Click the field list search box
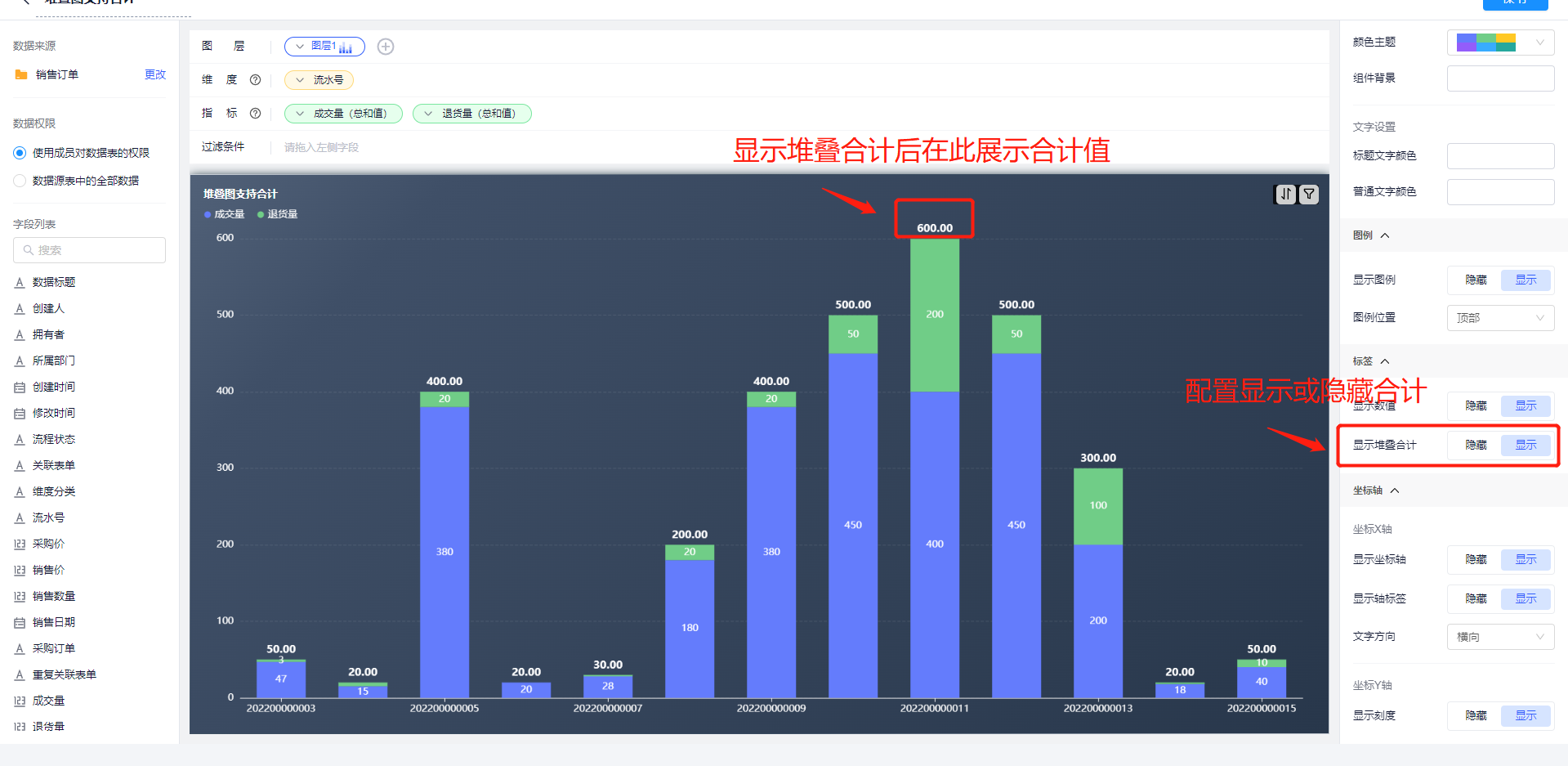Viewport: 1568px width, 766px height. point(89,250)
